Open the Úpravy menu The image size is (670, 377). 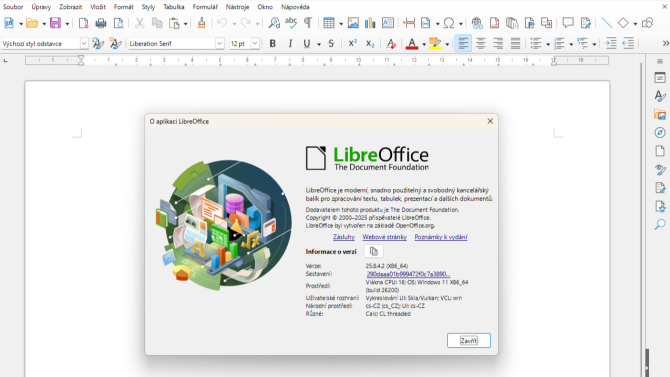[x=41, y=7]
